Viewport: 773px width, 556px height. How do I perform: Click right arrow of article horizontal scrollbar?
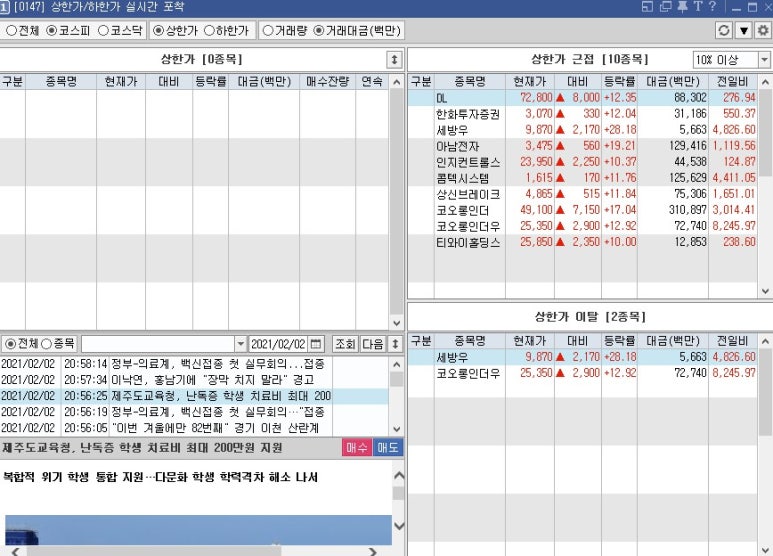[373, 551]
